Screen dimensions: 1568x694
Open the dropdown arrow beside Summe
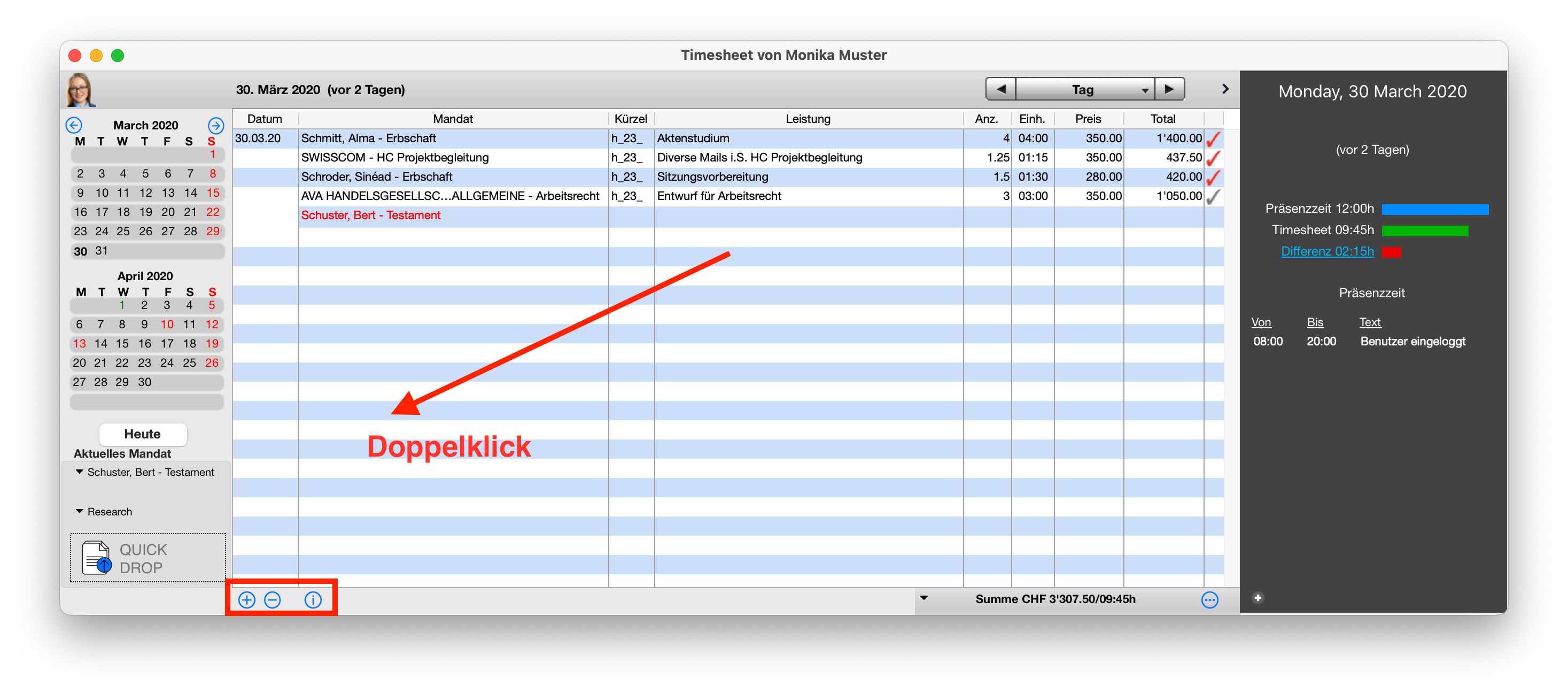coord(924,598)
